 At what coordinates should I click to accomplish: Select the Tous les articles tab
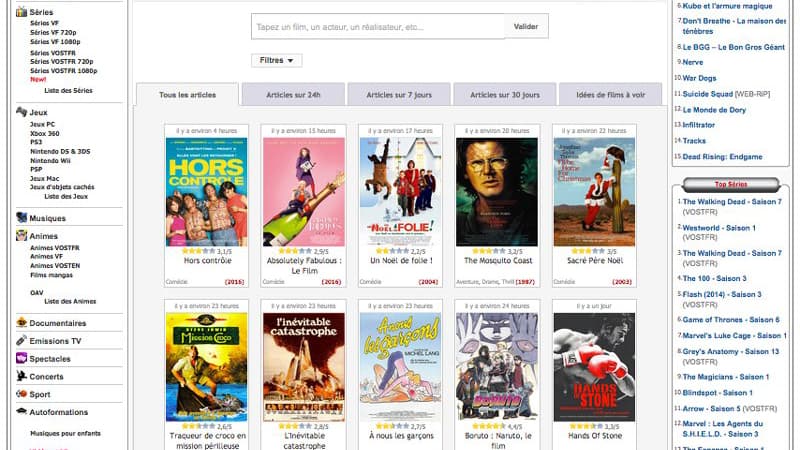click(187, 95)
